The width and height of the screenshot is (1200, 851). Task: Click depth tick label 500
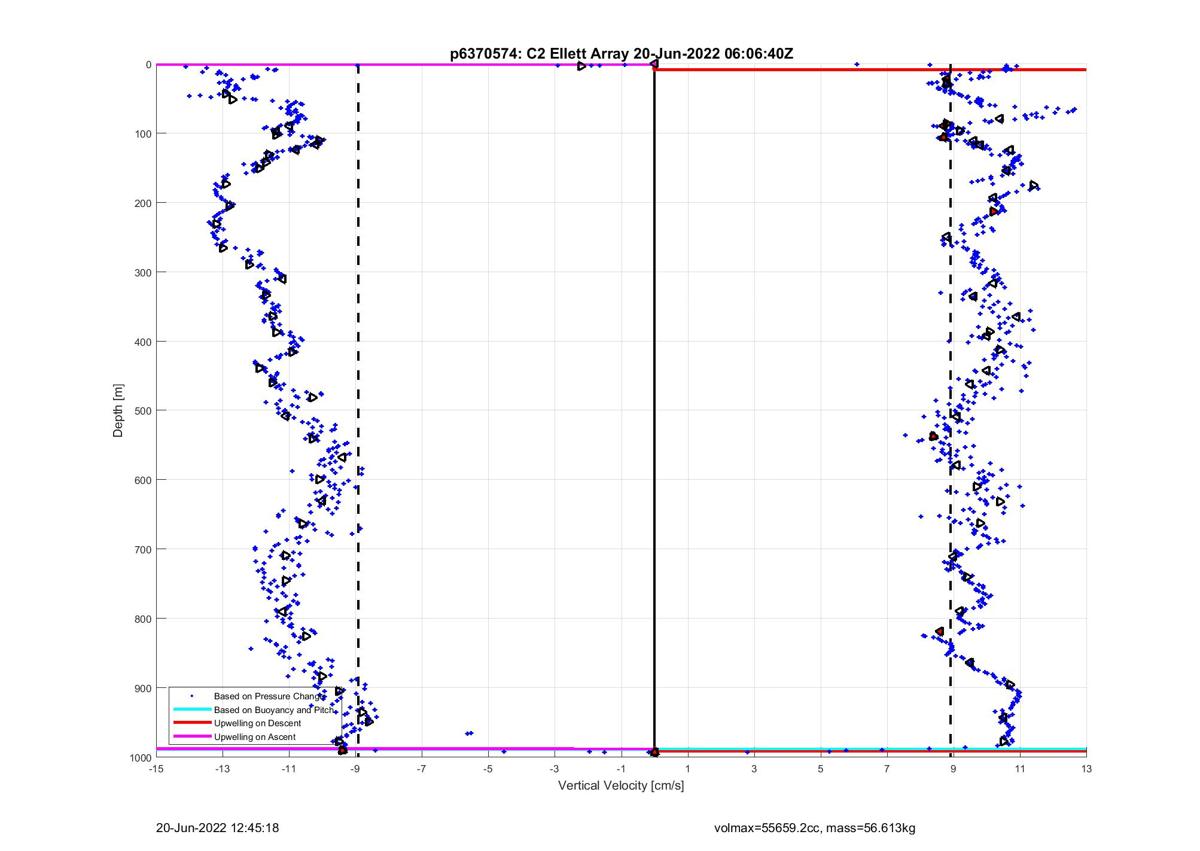pyautogui.click(x=142, y=411)
